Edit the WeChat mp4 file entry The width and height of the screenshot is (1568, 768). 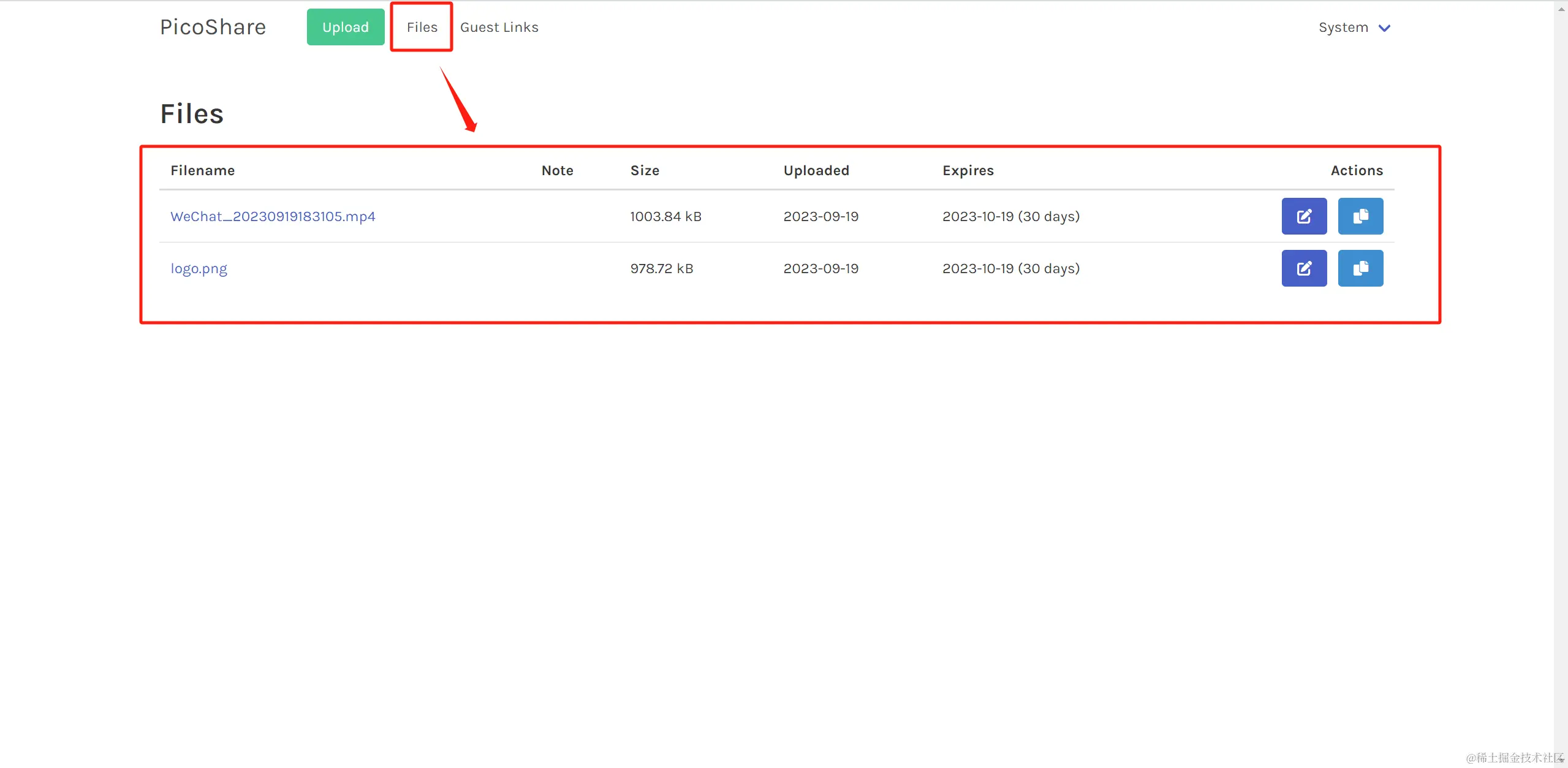pyautogui.click(x=1303, y=216)
